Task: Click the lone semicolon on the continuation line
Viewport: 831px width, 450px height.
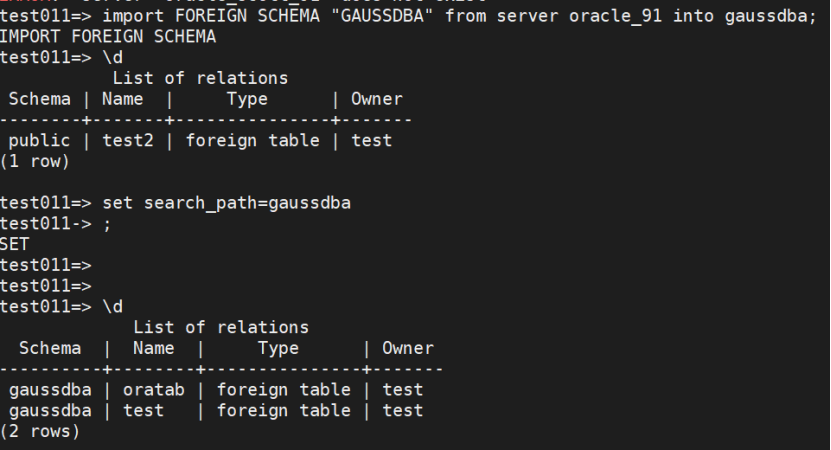Action: click(x=107, y=224)
